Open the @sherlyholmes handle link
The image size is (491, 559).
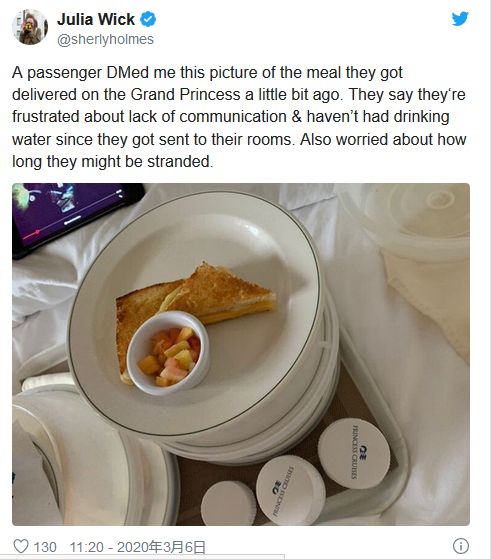[106, 39]
